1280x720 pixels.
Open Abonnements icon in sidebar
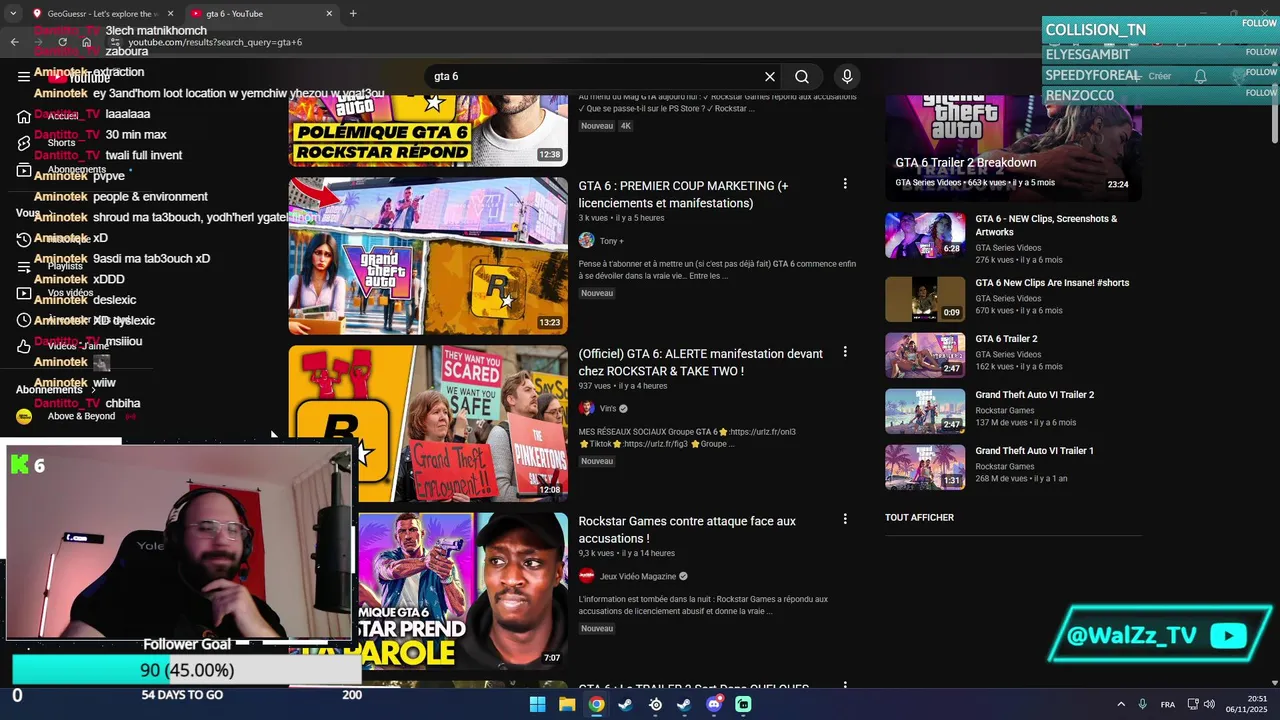[24, 170]
